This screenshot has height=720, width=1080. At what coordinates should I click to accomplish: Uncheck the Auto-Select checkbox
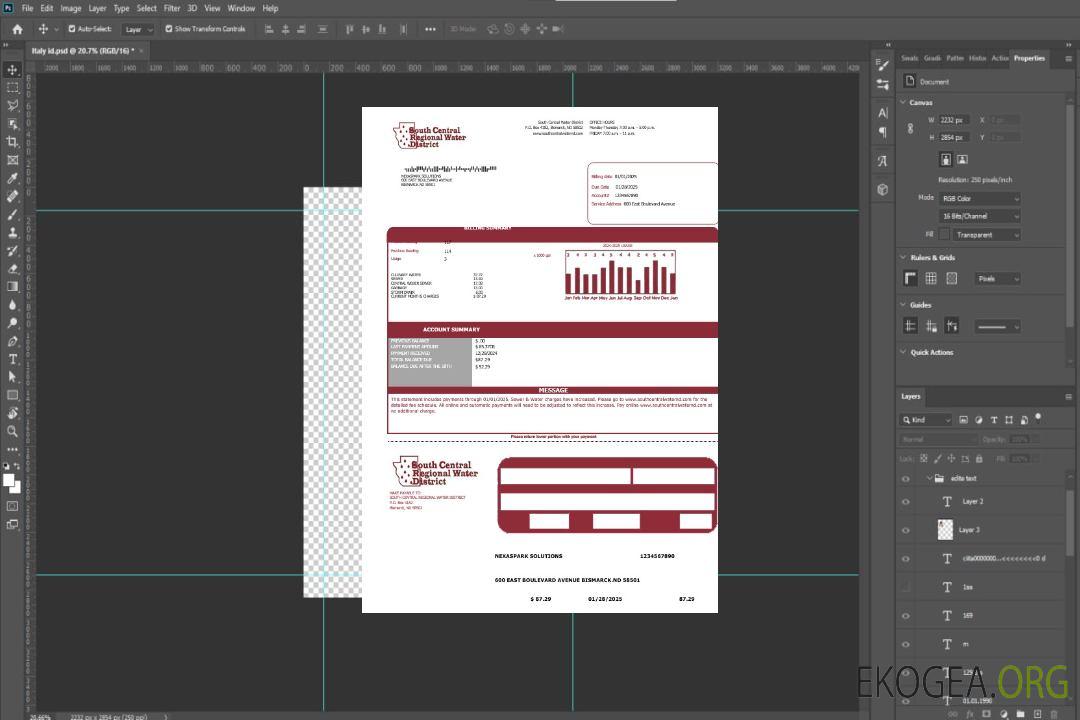(x=71, y=29)
